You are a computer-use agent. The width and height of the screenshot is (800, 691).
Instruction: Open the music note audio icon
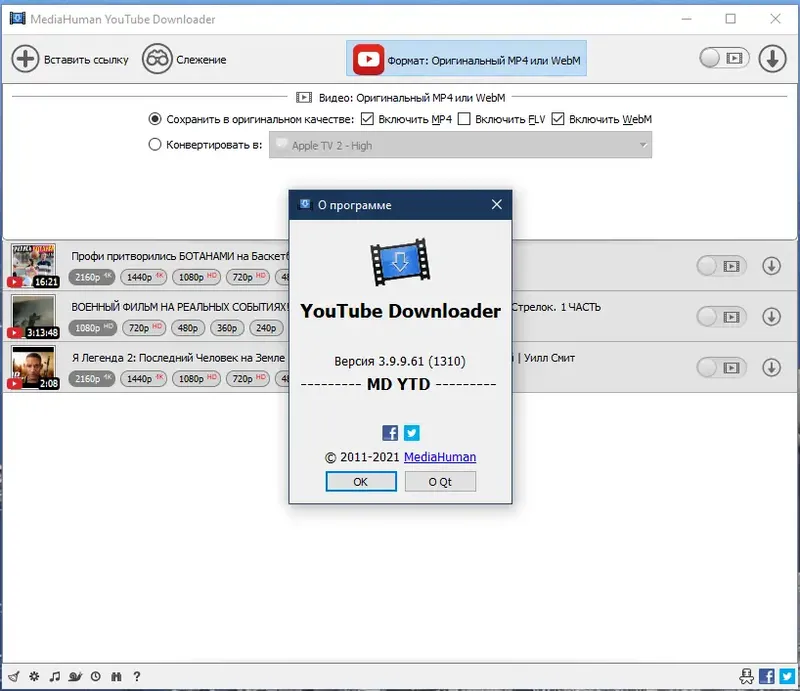pos(55,677)
